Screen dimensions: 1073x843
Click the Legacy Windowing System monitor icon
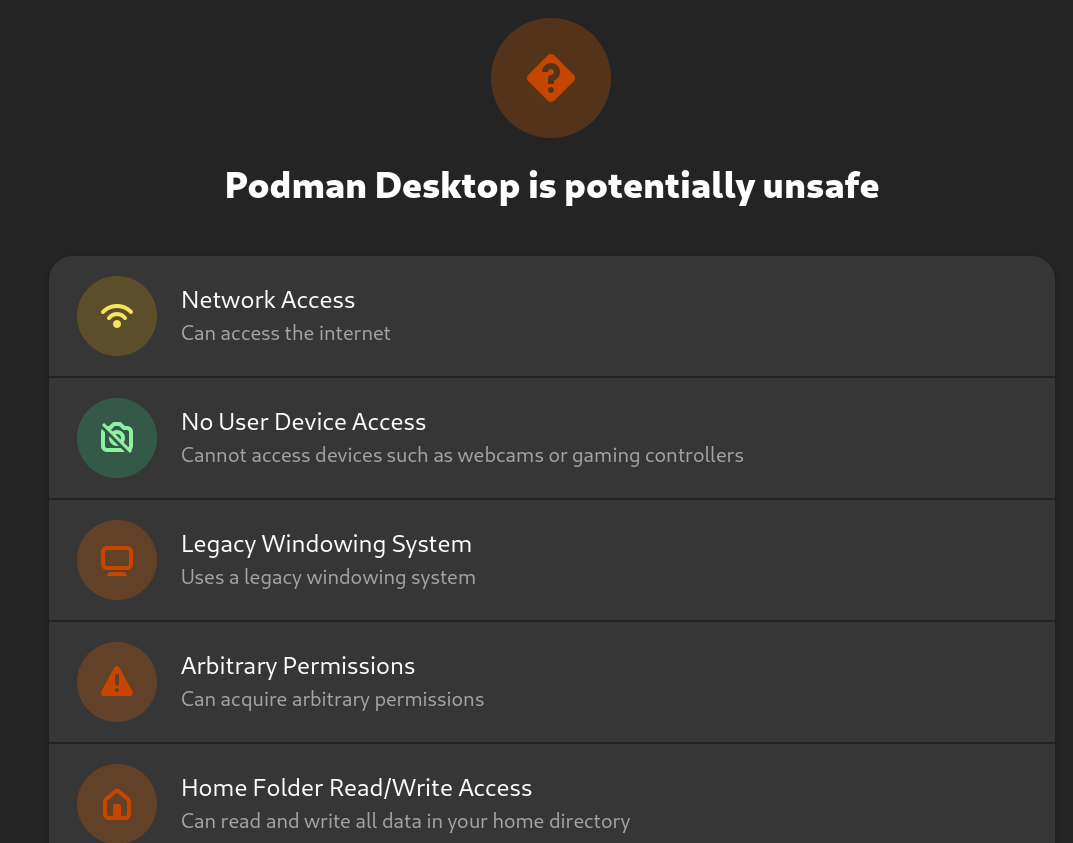pyautogui.click(x=117, y=560)
